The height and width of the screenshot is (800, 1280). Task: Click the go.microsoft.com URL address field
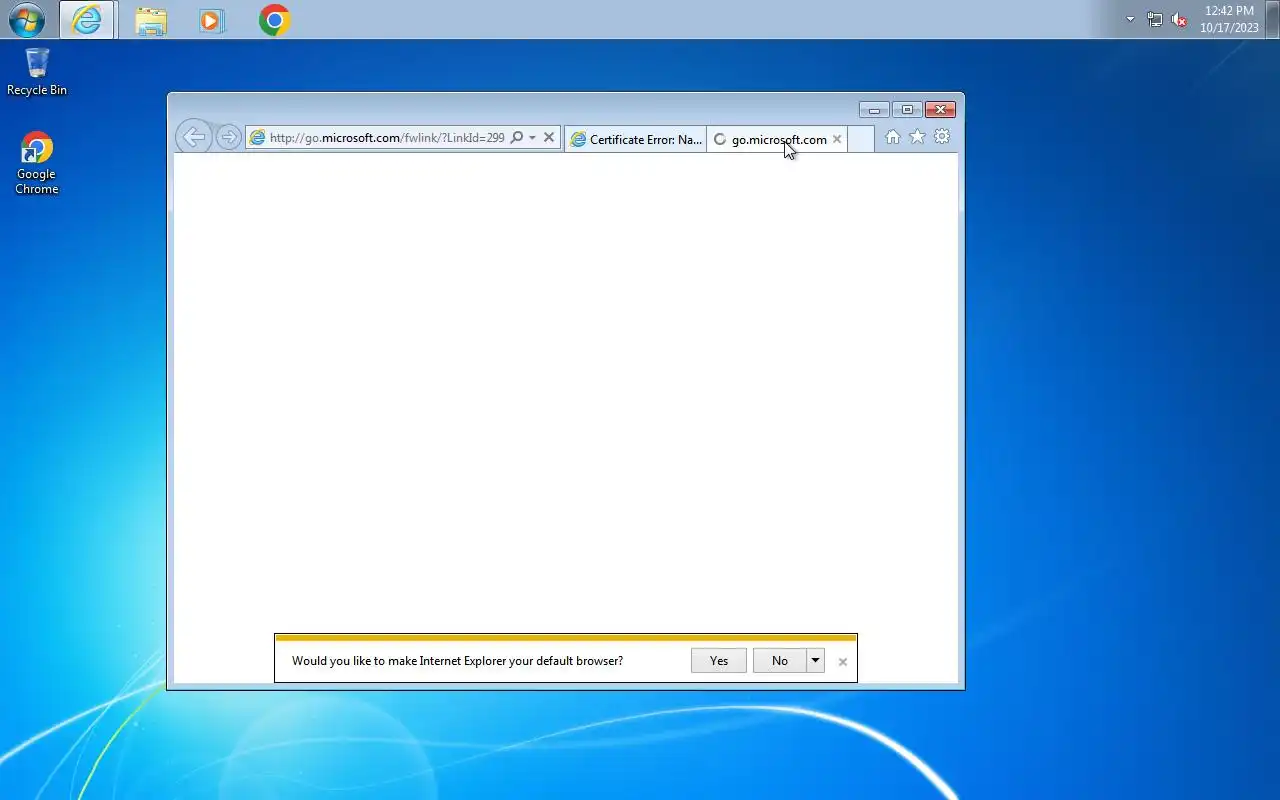click(x=387, y=137)
